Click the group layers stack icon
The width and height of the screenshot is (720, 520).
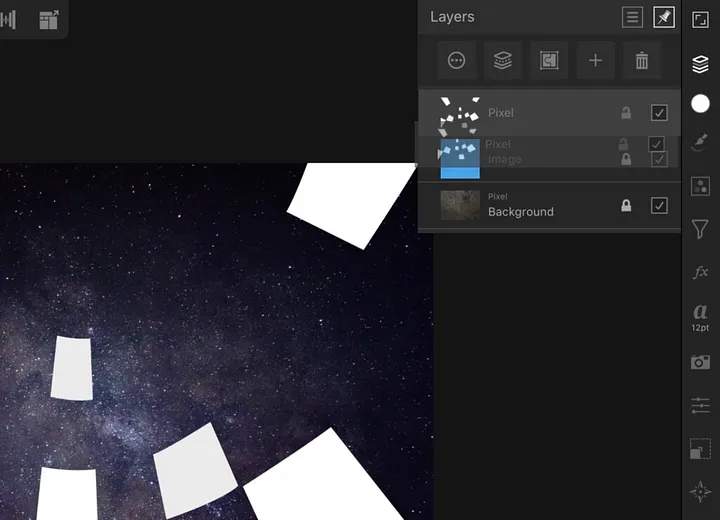(503, 60)
